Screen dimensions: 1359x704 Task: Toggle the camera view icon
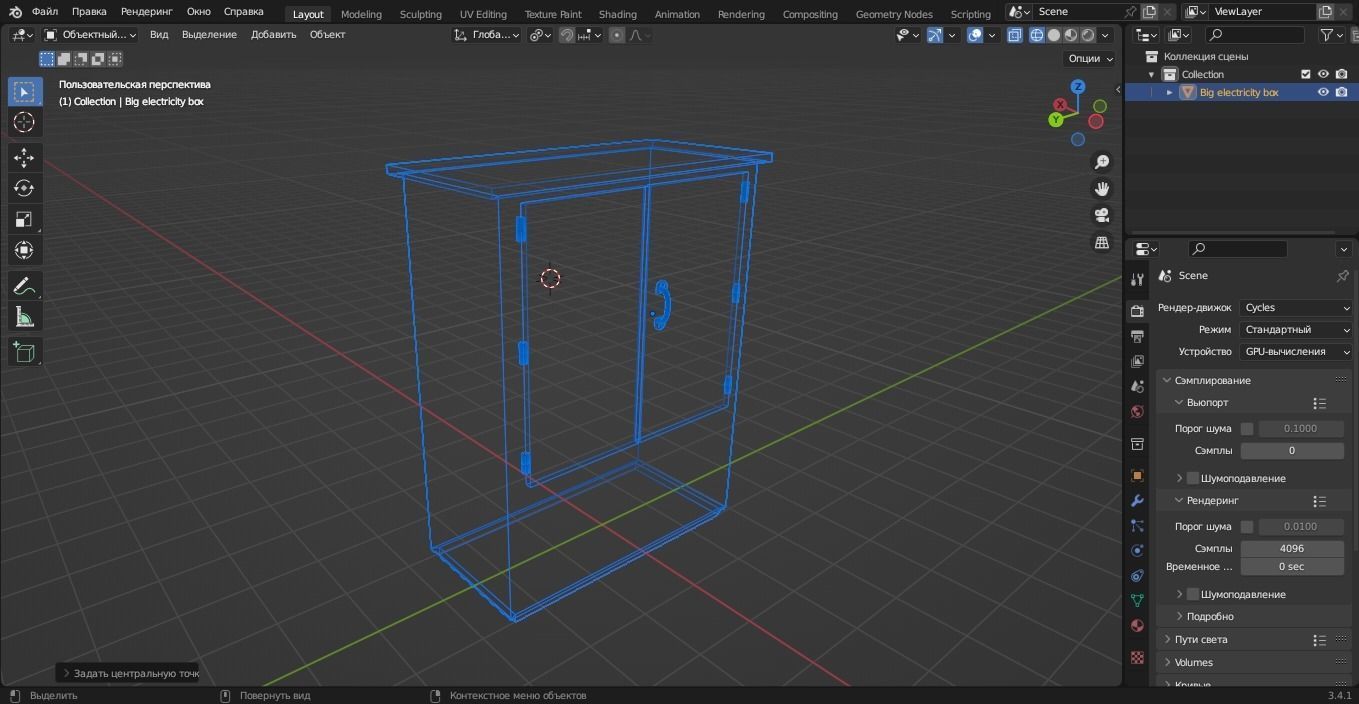1102,216
